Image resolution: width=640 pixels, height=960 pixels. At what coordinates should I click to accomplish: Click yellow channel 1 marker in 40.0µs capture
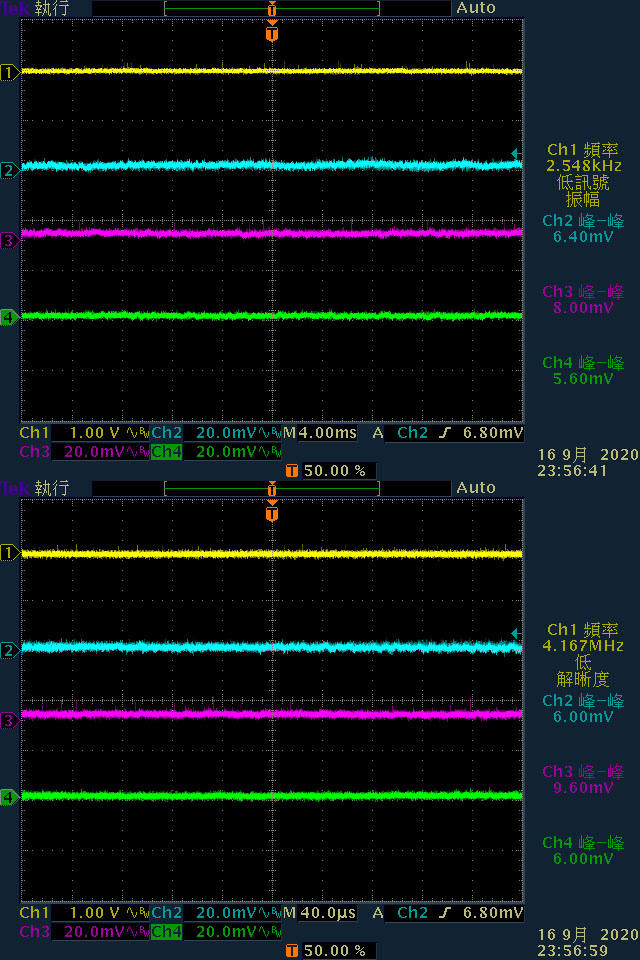tap(9, 553)
